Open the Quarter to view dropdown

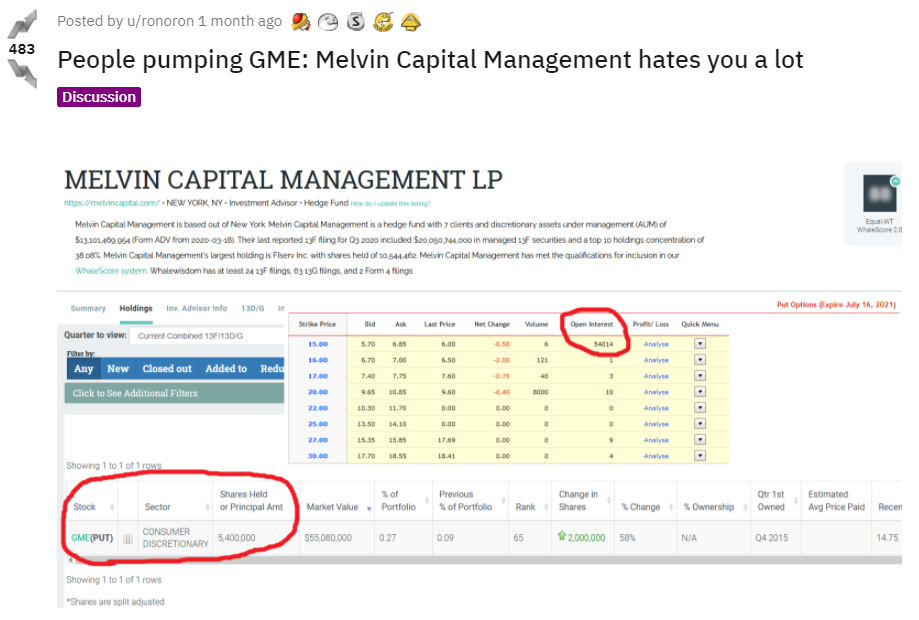point(190,335)
